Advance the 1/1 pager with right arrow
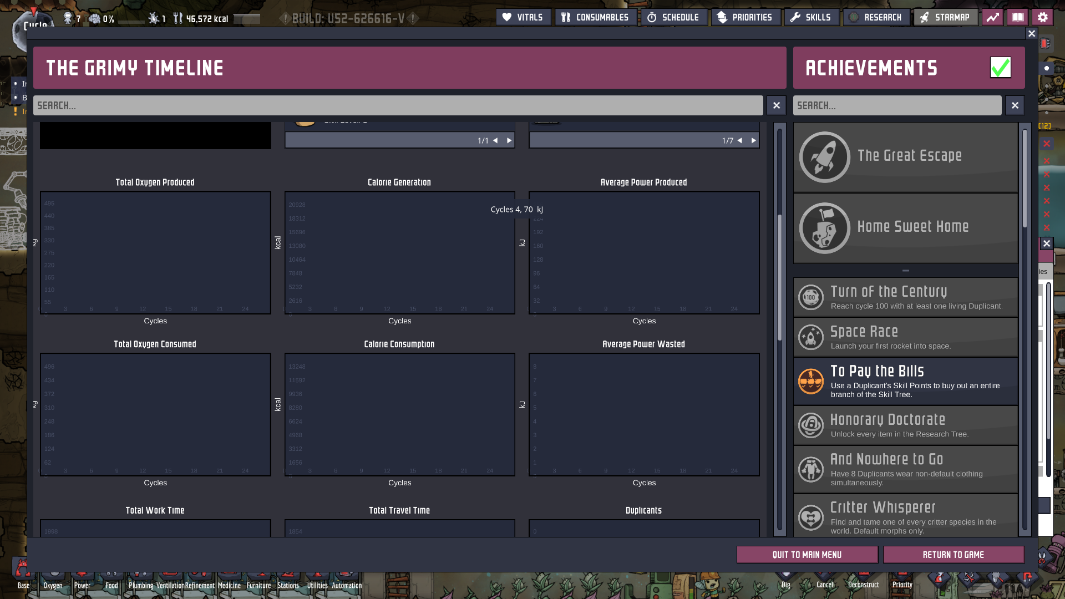The image size is (1065, 599). point(508,141)
